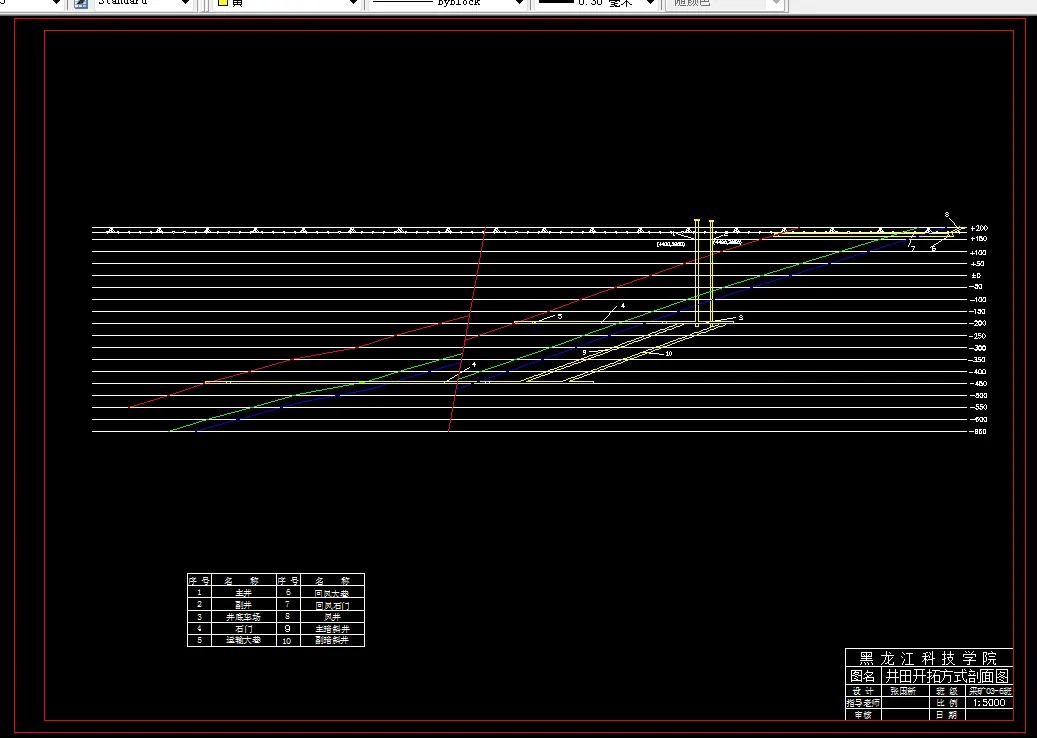1037x738 pixels.
Task: Open the Standard text style dropdown
Action: pyautogui.click(x=144, y=3)
